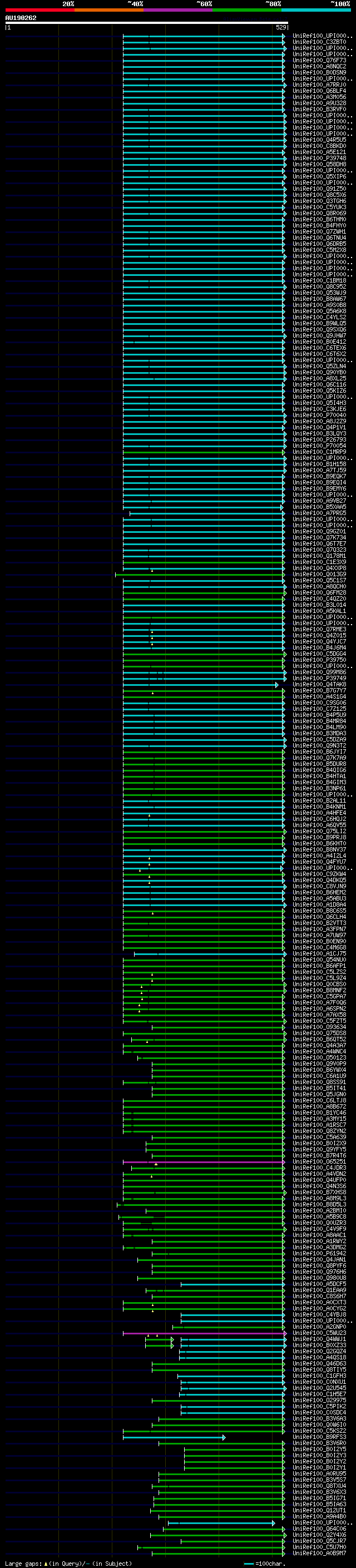Image resolution: width=356 pixels, height=1568 pixels.
Task: Select label UniRef100_P61942
Action: pyautogui.click(x=319, y=1253)
